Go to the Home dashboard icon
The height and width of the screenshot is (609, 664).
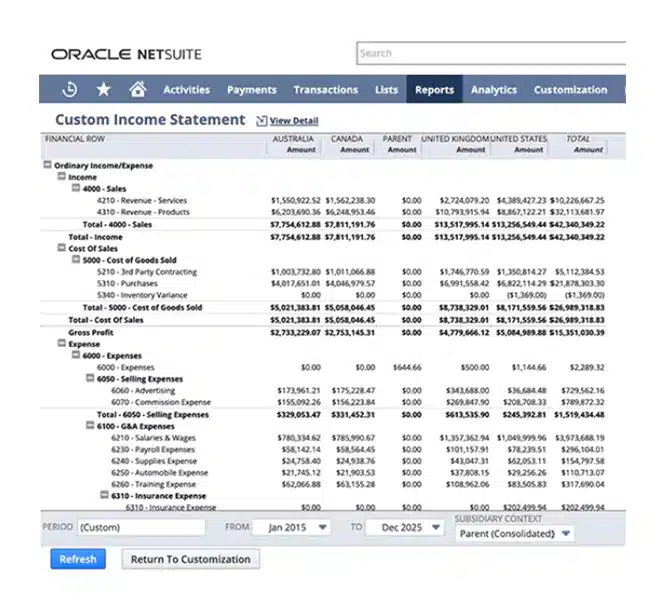[x=137, y=89]
